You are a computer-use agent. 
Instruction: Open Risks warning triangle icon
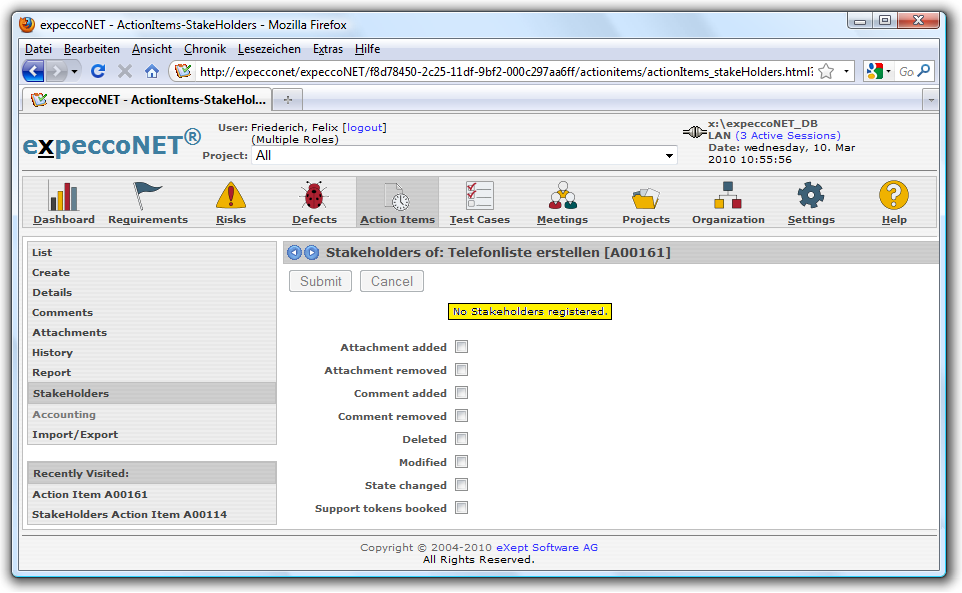click(231, 196)
